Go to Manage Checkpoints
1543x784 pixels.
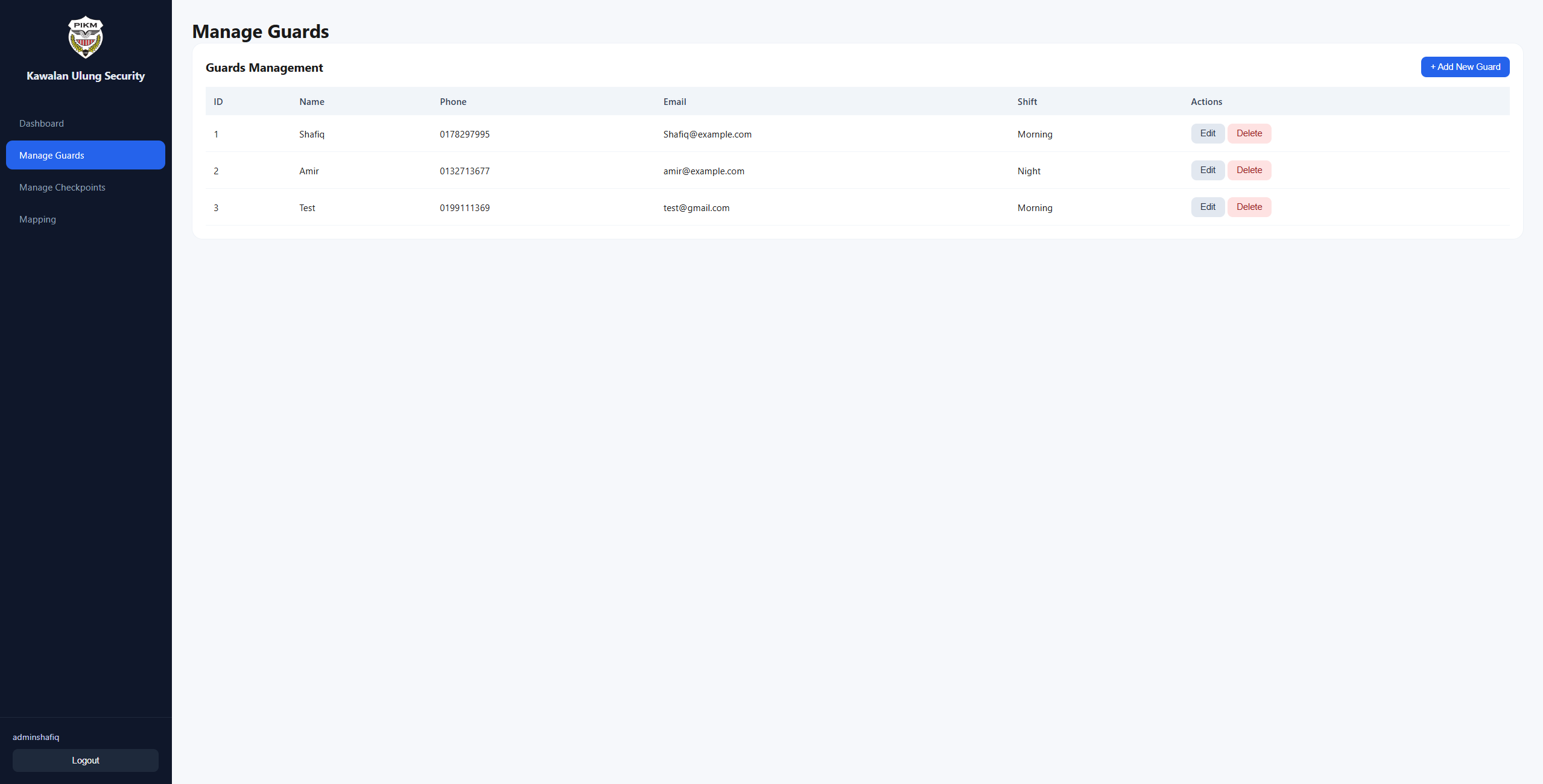[x=62, y=188]
